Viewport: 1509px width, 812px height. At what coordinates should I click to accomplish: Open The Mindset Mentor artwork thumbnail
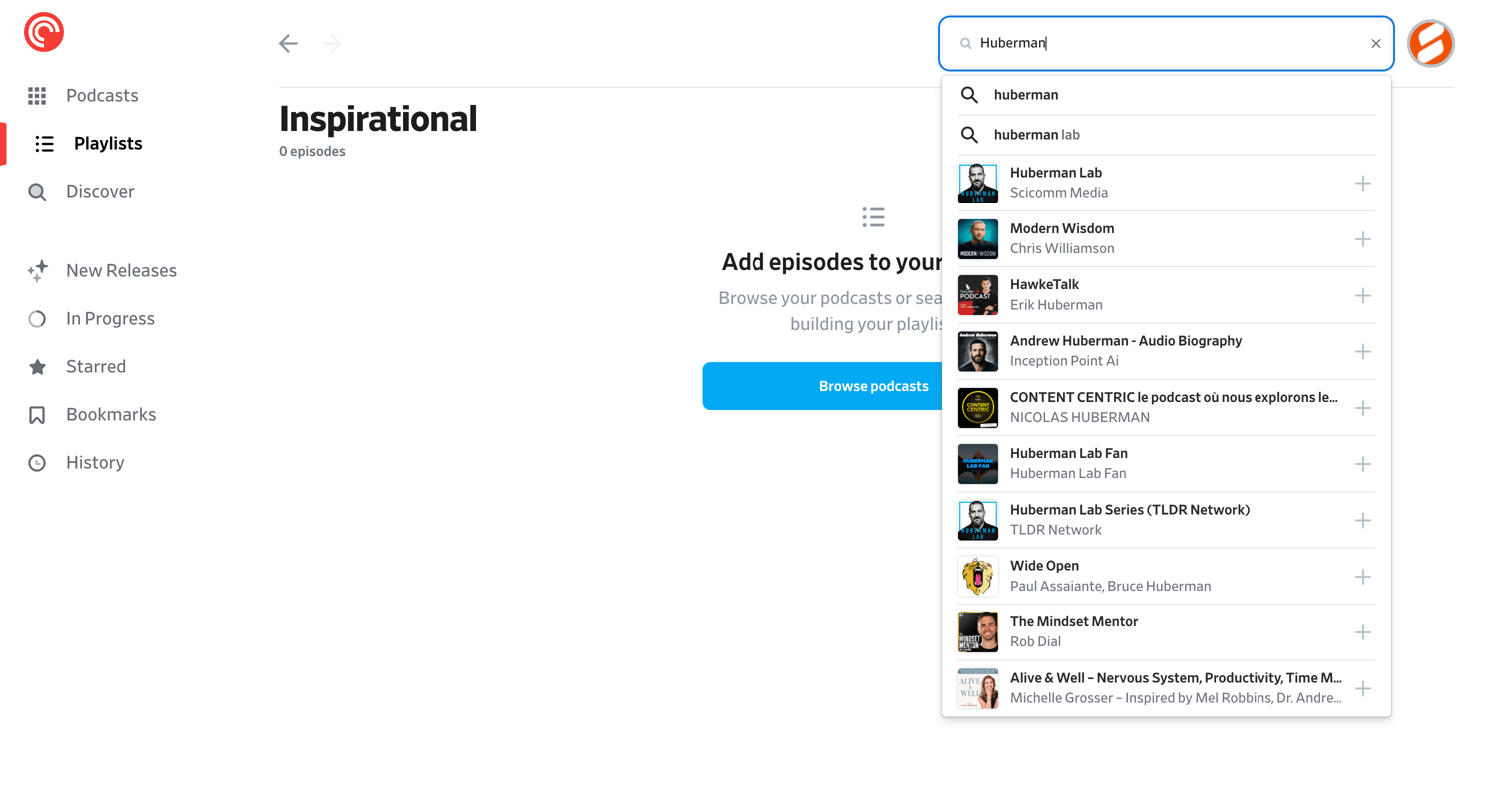click(978, 632)
